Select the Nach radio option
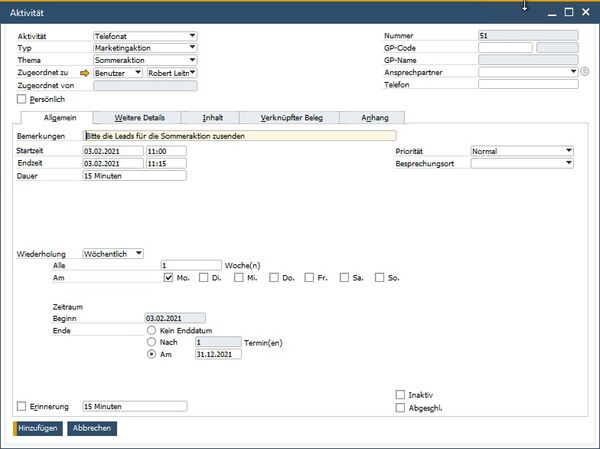The height and width of the screenshot is (449, 600). [x=152, y=341]
